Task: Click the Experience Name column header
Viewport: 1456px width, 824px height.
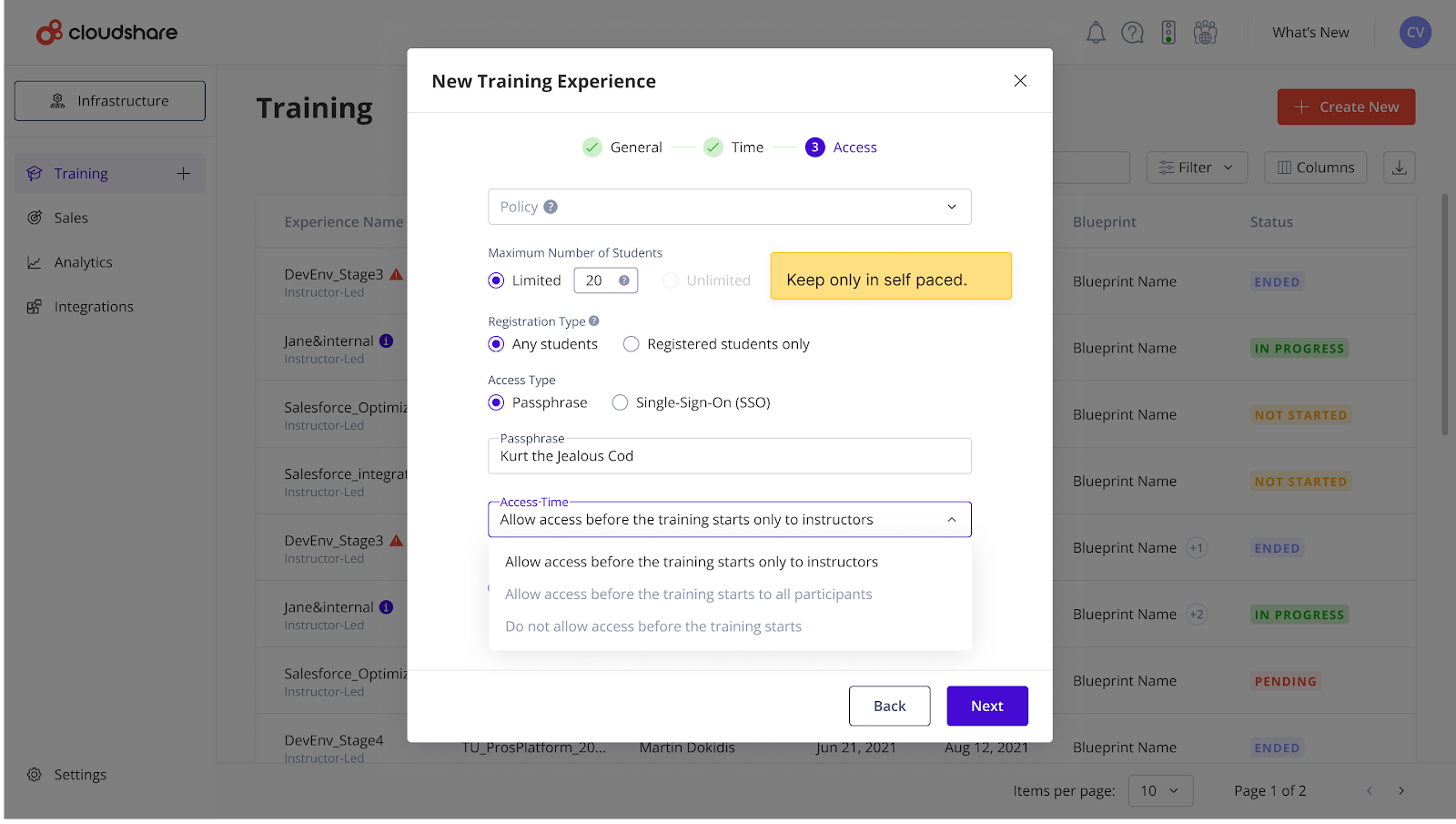Action: pos(343,222)
